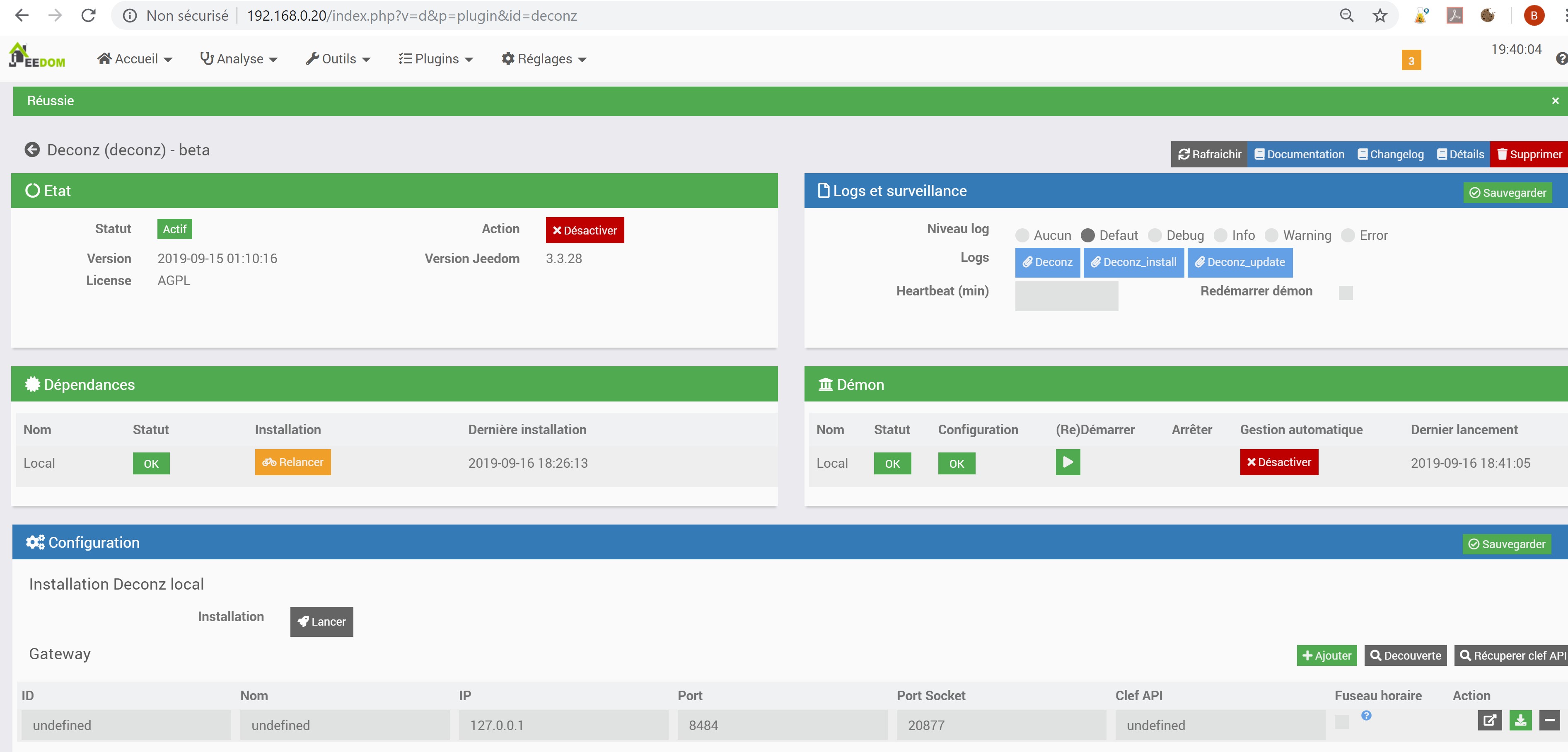This screenshot has height=752, width=1568.
Task: Open the browser zoom magnifier icon
Action: coord(1346,15)
